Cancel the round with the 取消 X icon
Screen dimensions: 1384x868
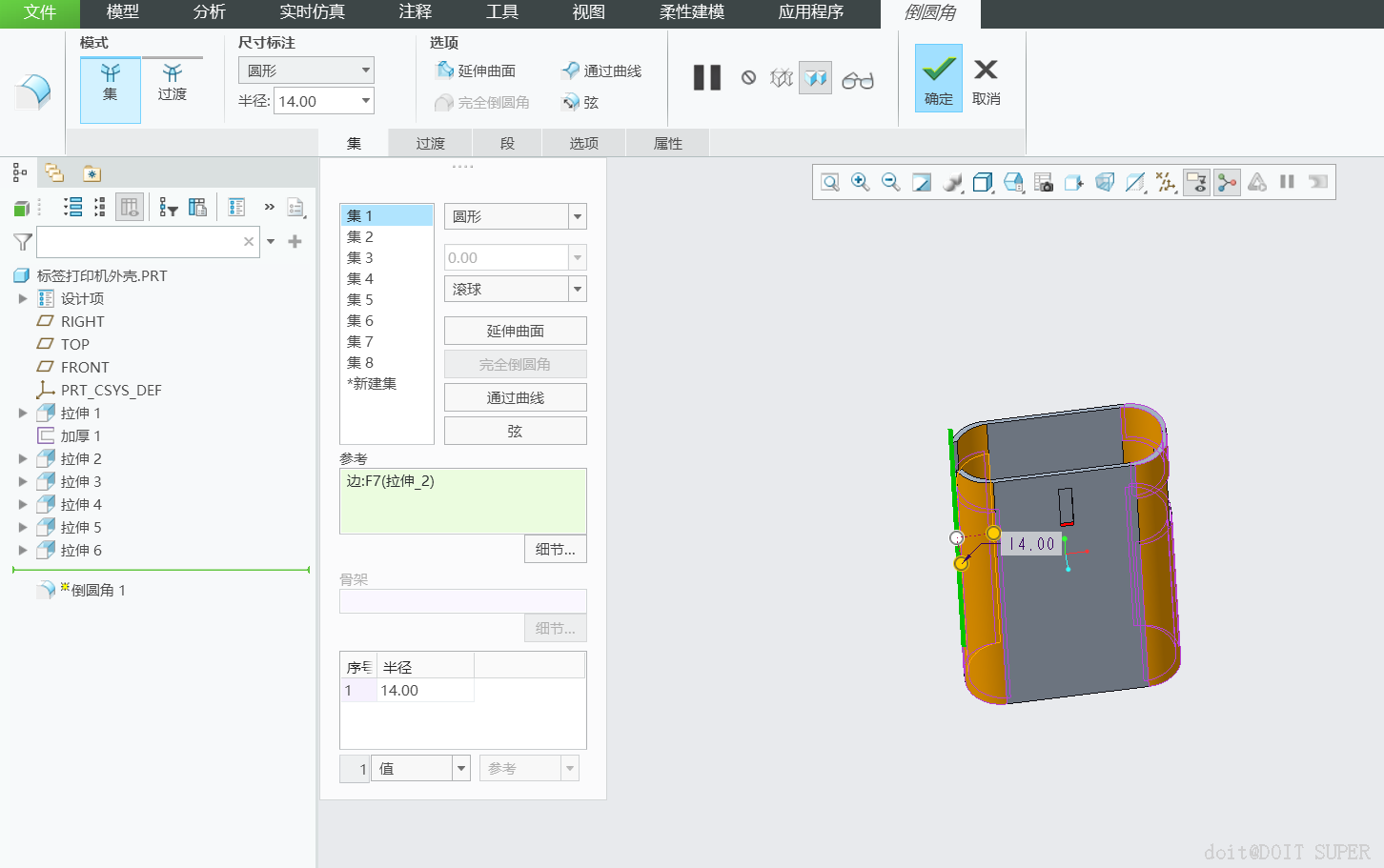(986, 78)
